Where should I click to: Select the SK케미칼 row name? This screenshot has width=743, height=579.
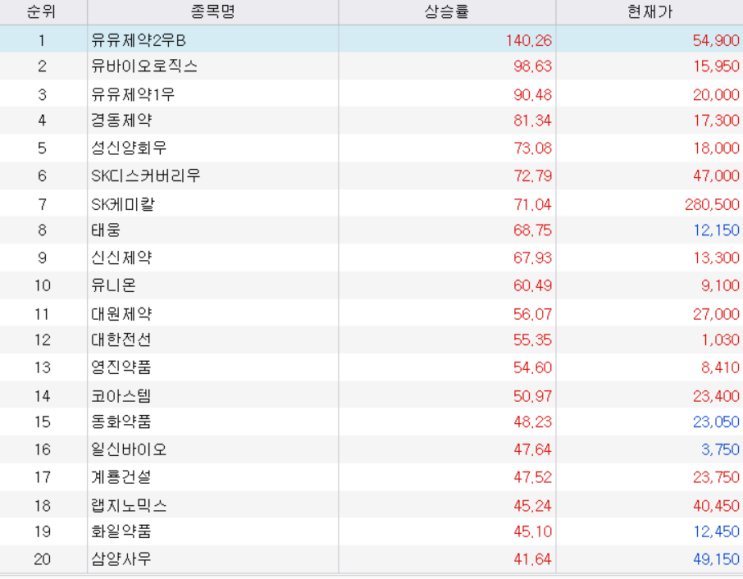pyautogui.click(x=123, y=204)
